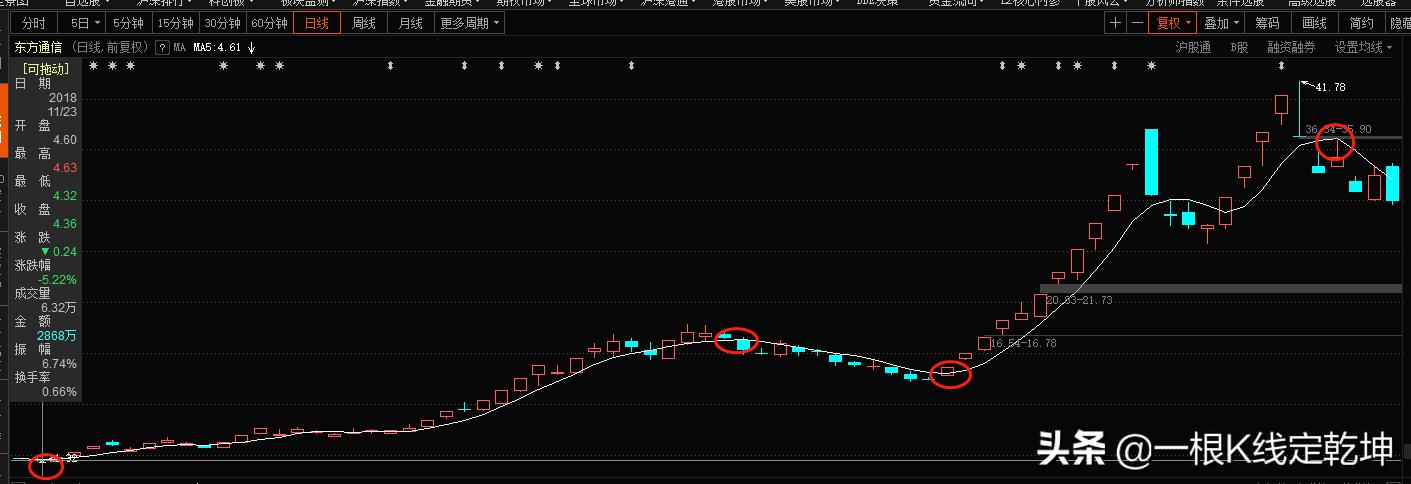The image size is (1411, 484).
Task: Zoom in the chart with plus button
Action: [x=1116, y=23]
